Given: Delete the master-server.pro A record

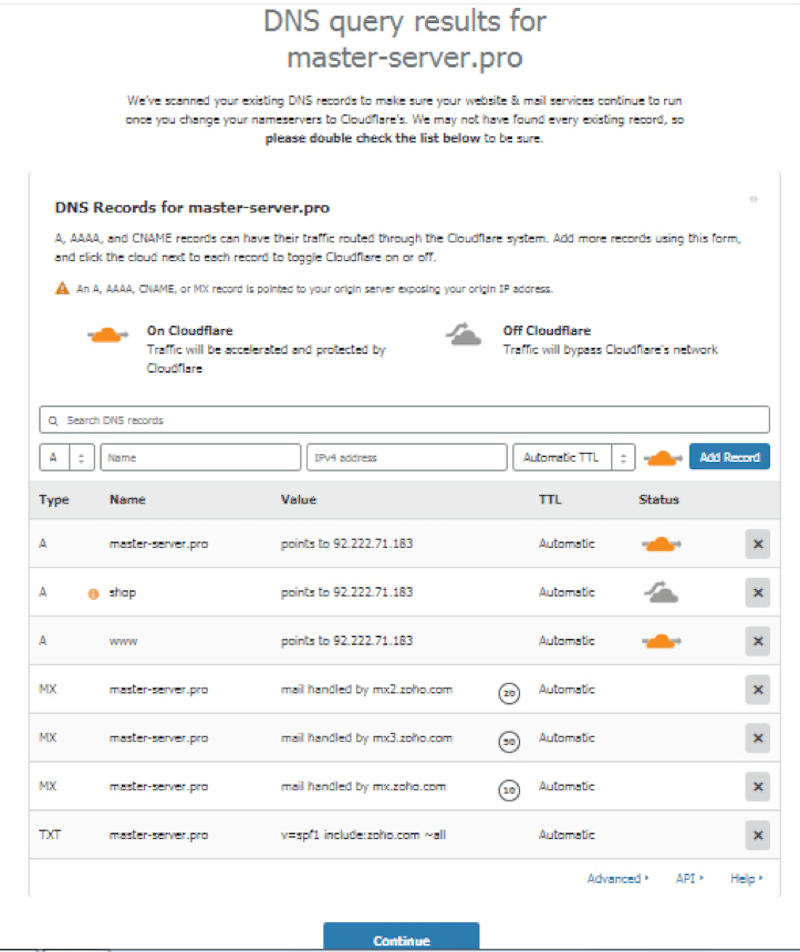Looking at the screenshot, I should [x=757, y=544].
